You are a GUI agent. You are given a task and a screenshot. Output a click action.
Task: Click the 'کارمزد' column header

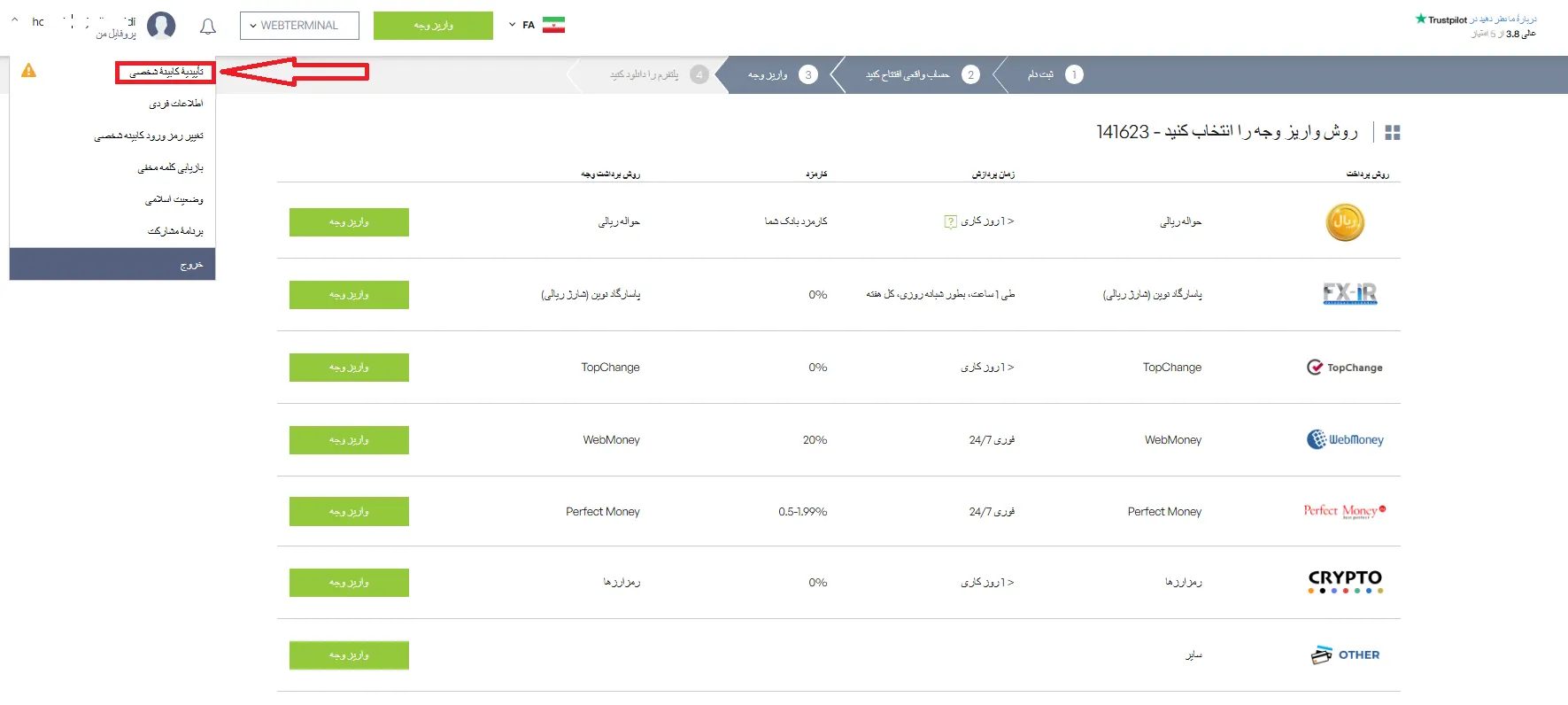pos(816,174)
